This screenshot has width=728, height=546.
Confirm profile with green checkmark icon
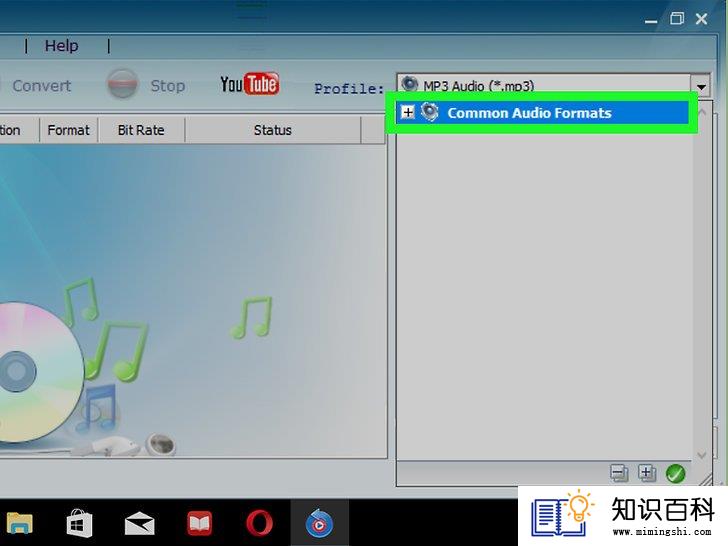pos(676,474)
